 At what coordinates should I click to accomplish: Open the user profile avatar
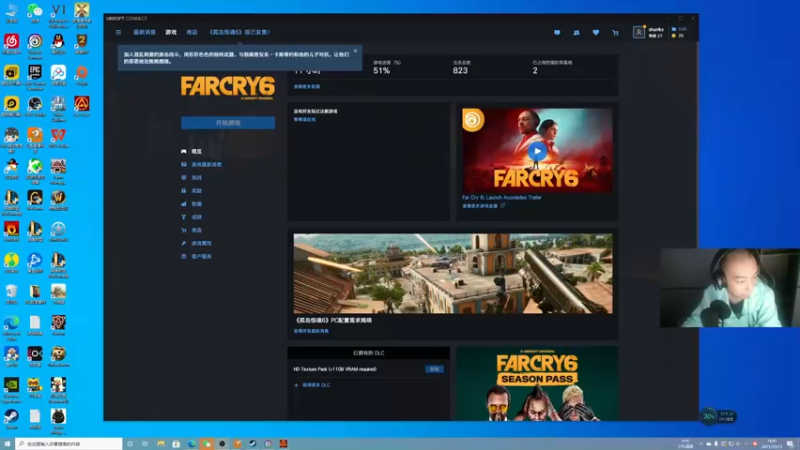639,32
